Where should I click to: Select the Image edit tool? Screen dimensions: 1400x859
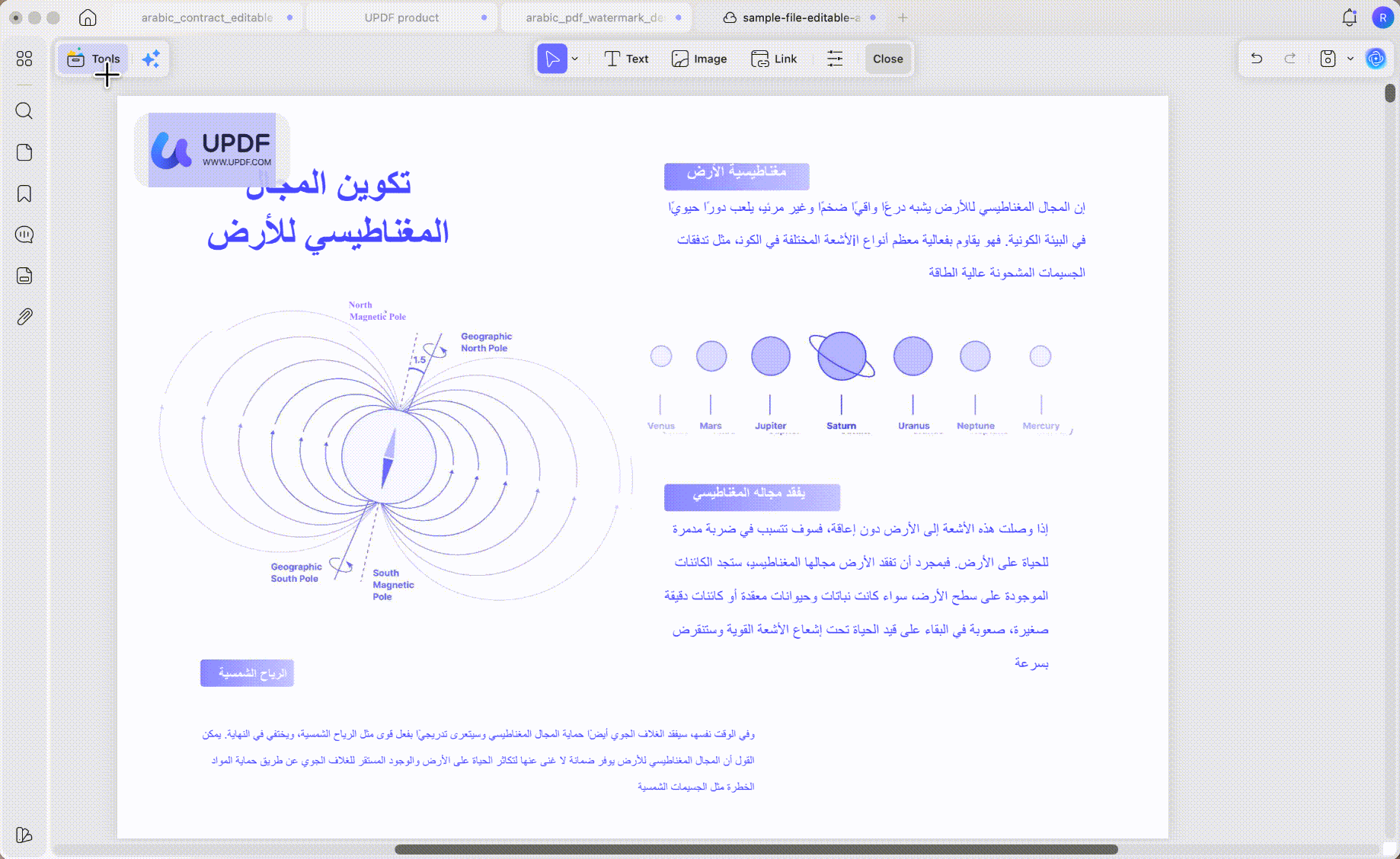click(699, 59)
